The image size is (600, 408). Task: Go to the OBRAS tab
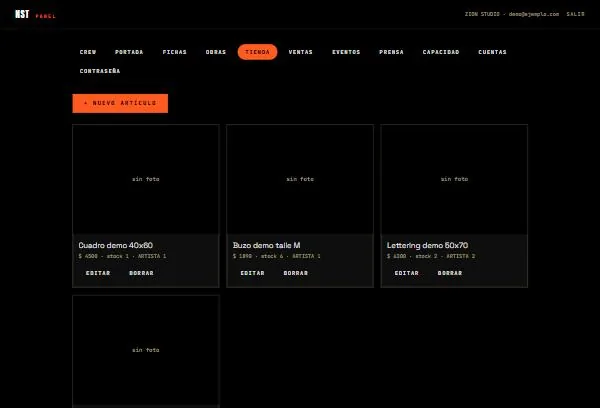216,52
